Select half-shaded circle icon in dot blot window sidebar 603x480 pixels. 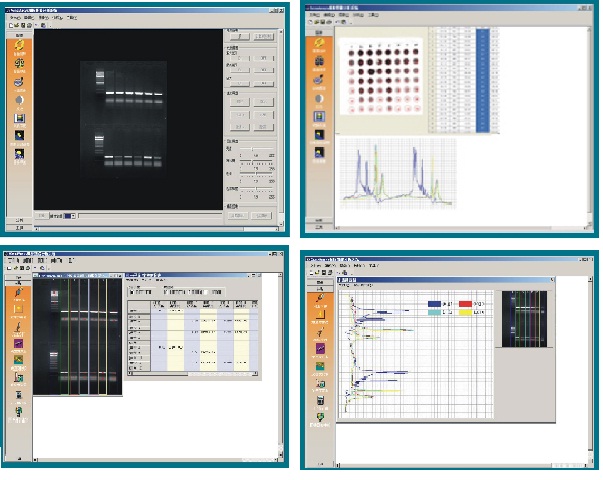coord(319,98)
